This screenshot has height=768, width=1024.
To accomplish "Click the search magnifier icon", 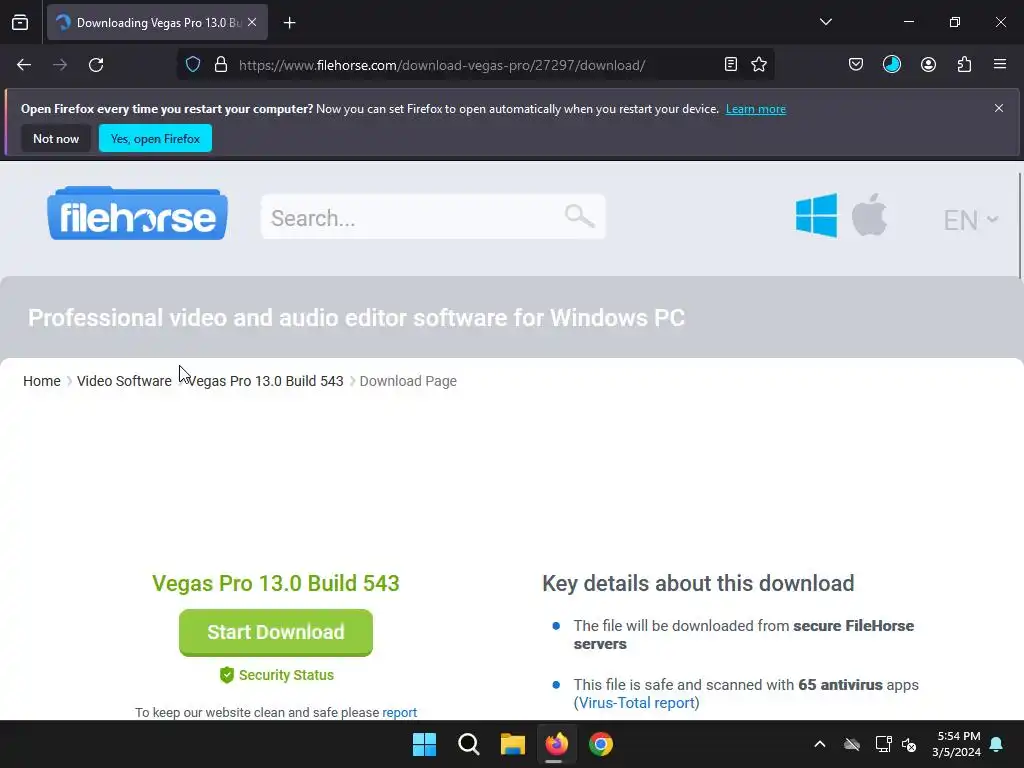I will click(579, 216).
